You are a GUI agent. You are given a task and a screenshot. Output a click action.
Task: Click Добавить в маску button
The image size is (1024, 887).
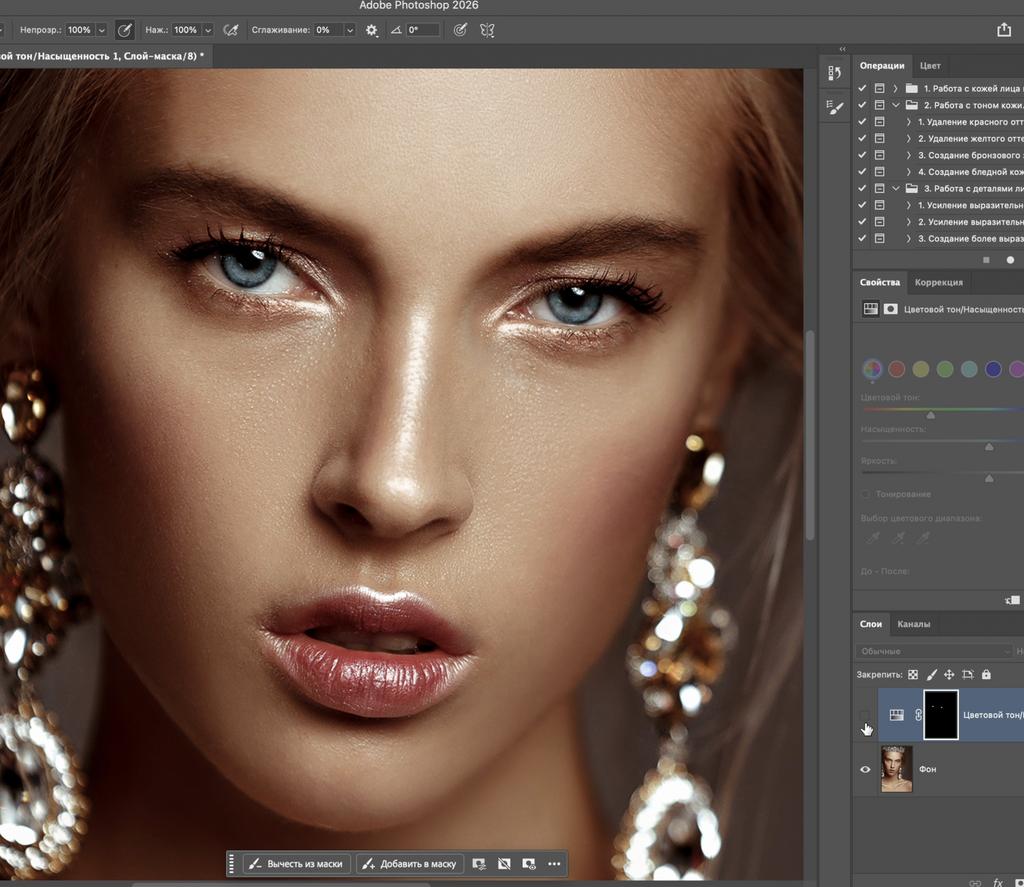pyautogui.click(x=409, y=864)
